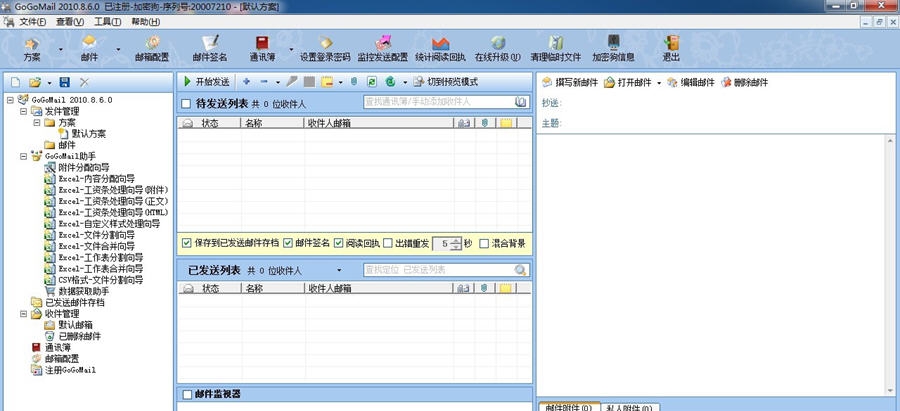This screenshot has height=411, width=900.
Task: Collapse the 发件管理 tree node
Action: (x=24, y=111)
